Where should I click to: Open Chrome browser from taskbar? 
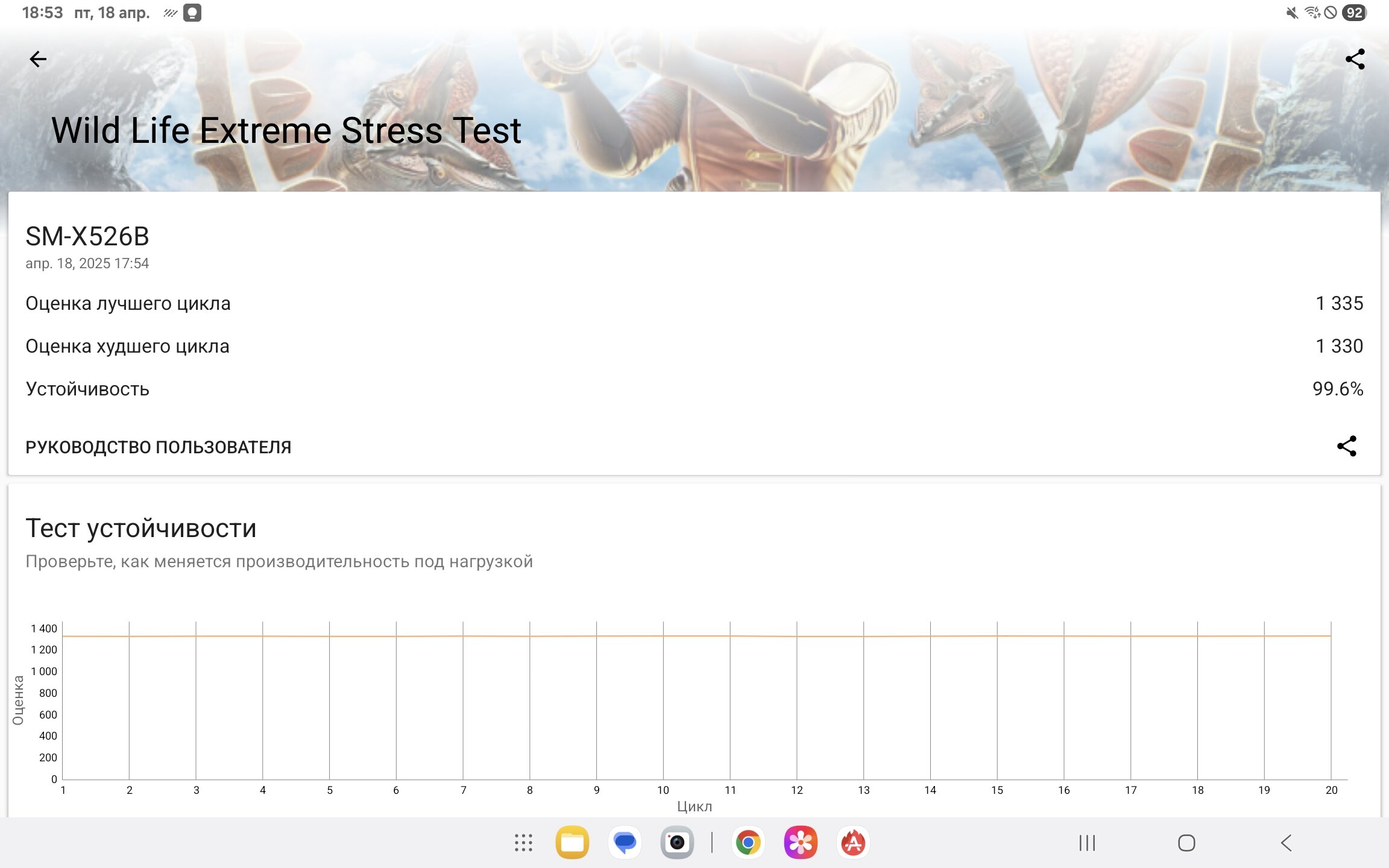748,843
